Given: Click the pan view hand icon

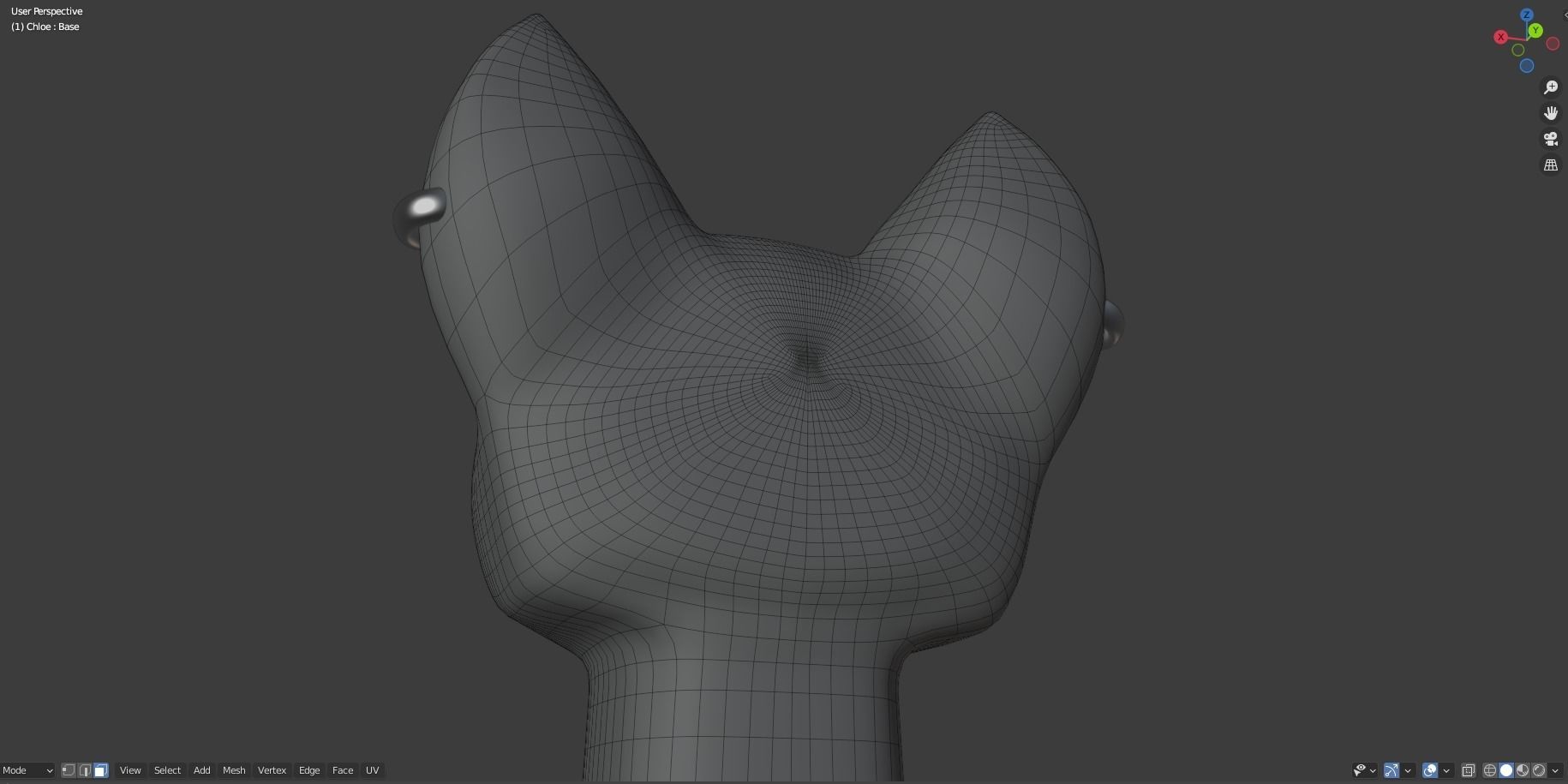Looking at the screenshot, I should point(1550,113).
